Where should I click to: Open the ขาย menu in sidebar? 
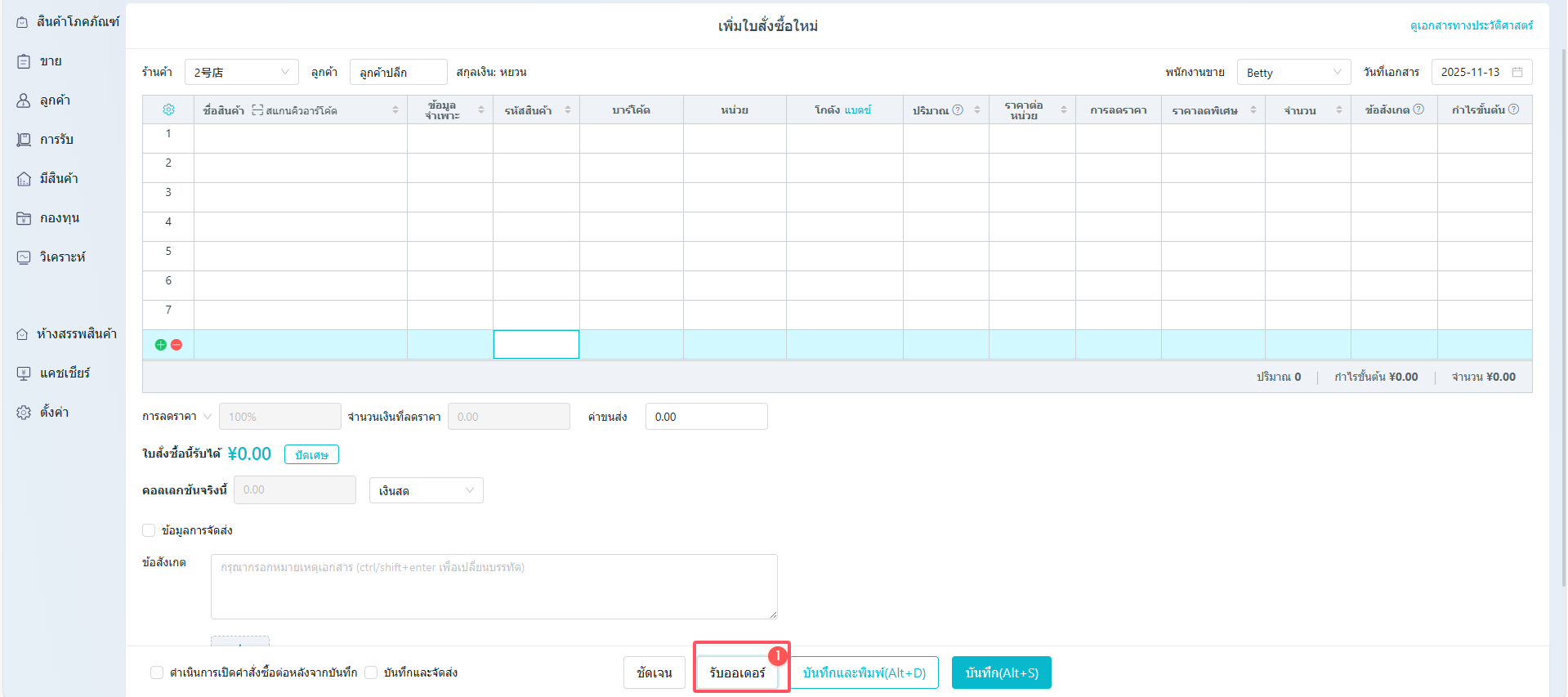coord(51,61)
